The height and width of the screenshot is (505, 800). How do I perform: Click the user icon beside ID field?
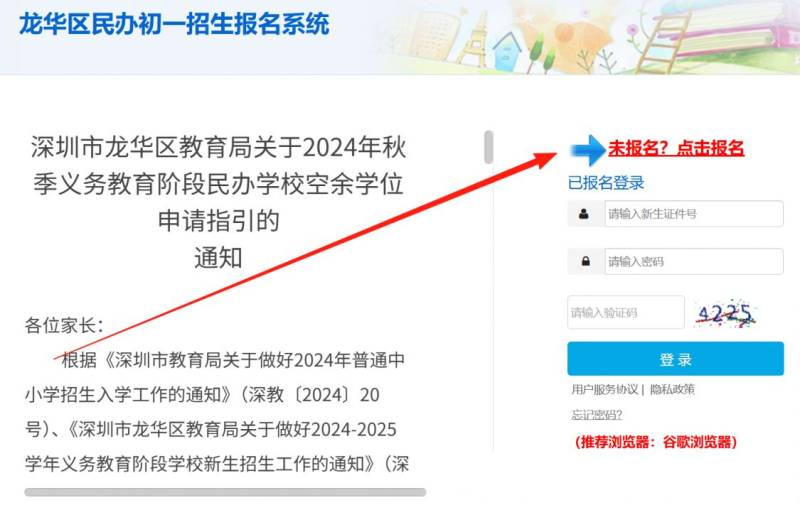[584, 214]
